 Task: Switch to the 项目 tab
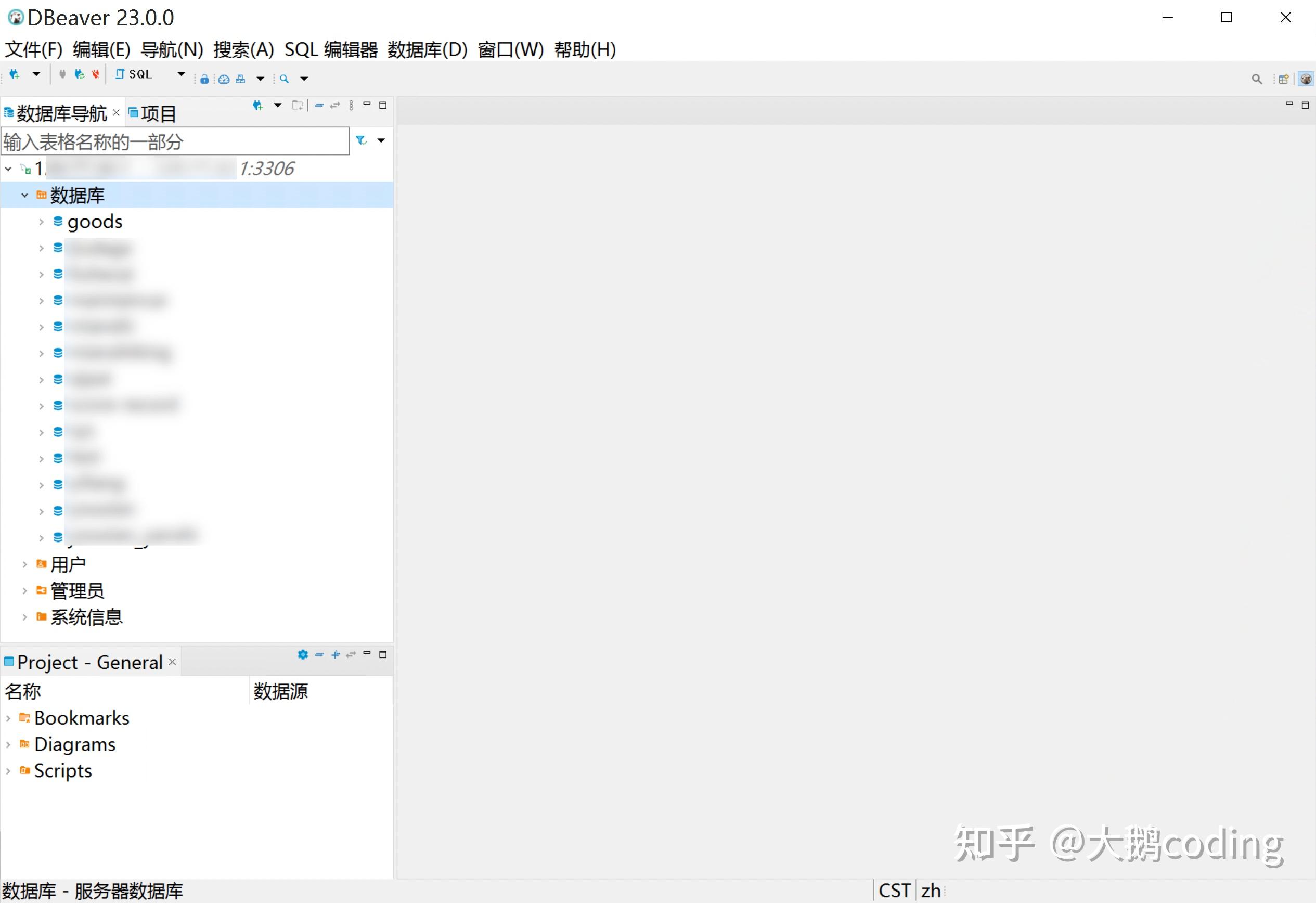(x=153, y=114)
